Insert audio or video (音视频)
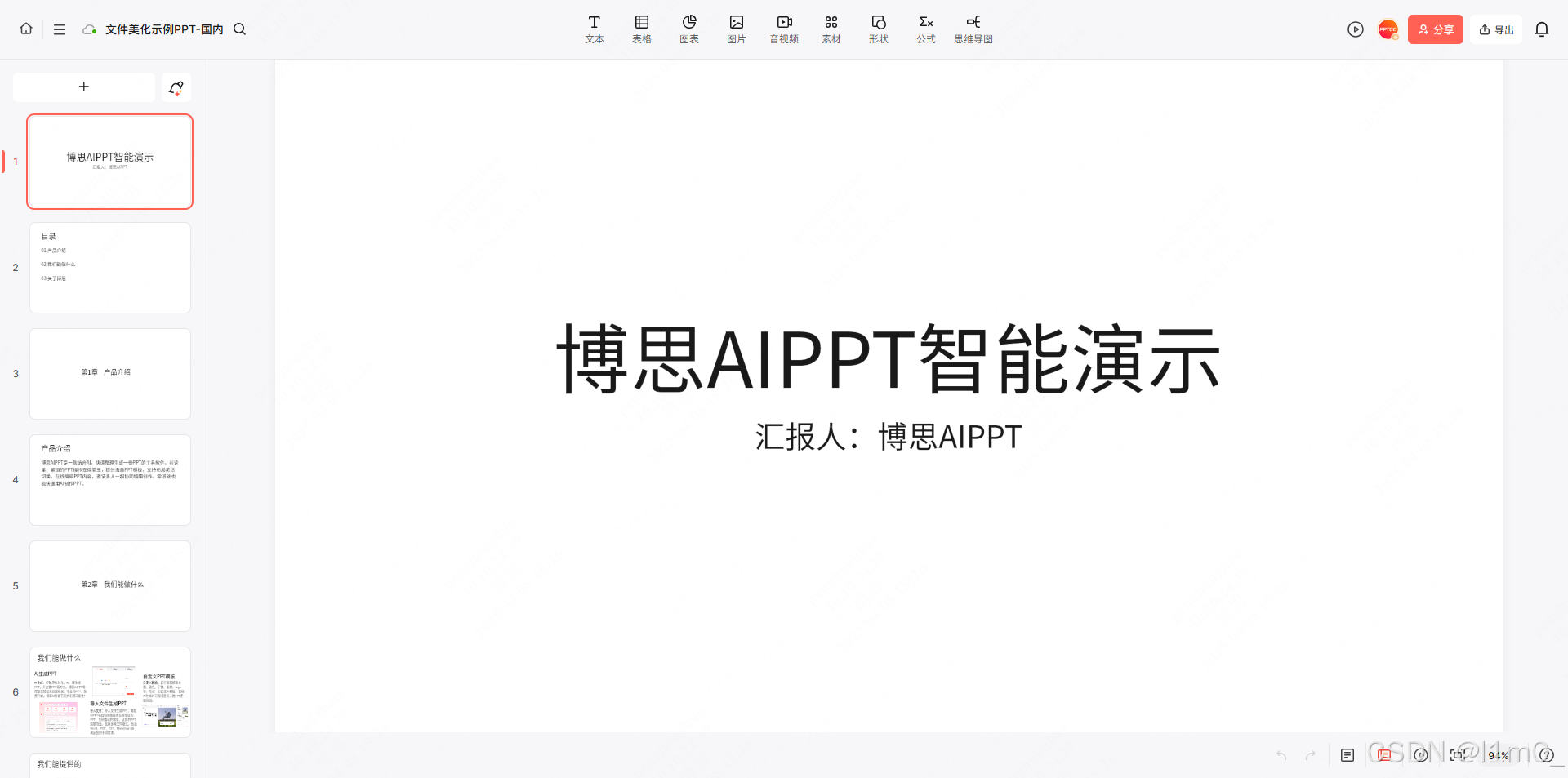Viewport: 1568px width, 778px height. coord(784,29)
